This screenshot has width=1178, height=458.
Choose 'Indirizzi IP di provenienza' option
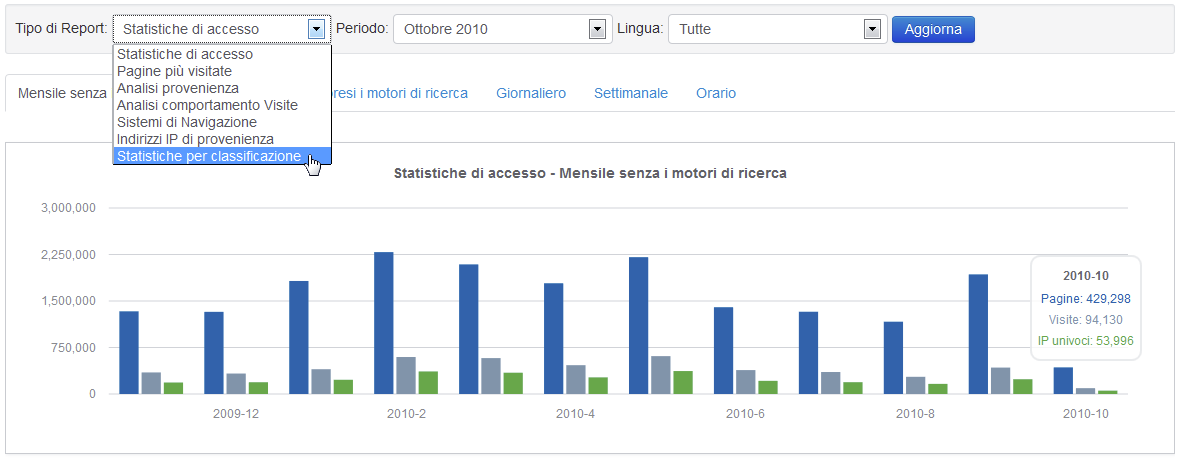click(222, 139)
